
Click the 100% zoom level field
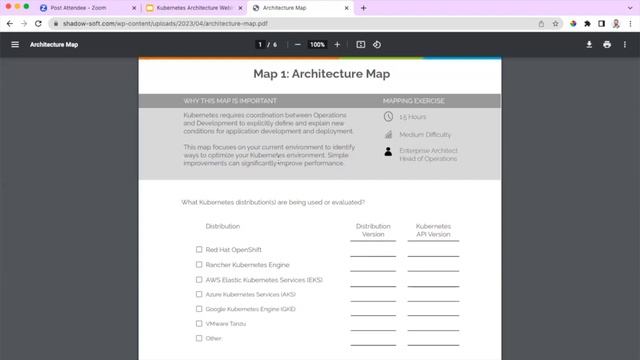[x=317, y=44]
